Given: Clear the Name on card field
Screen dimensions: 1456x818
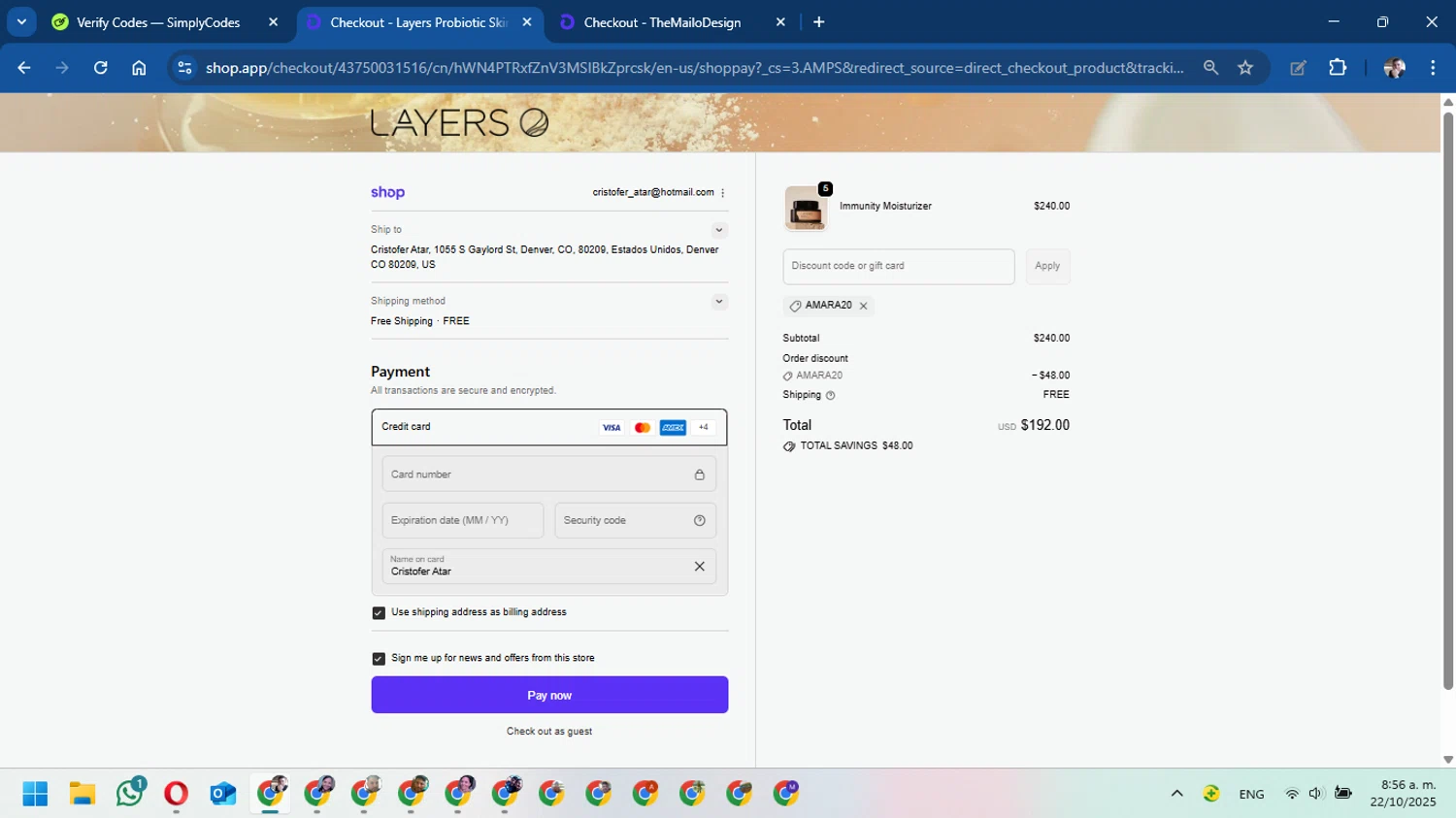Looking at the screenshot, I should pos(699,567).
